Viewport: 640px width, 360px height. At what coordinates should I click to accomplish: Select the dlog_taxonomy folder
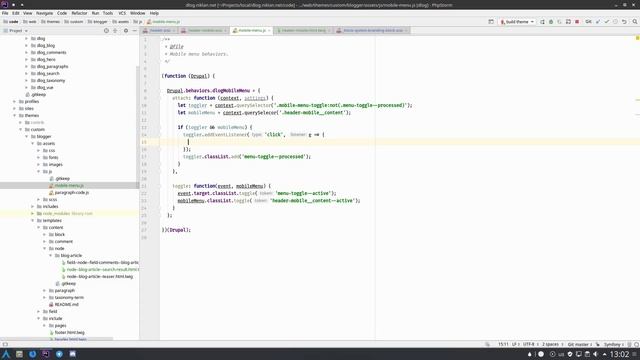click(x=51, y=80)
